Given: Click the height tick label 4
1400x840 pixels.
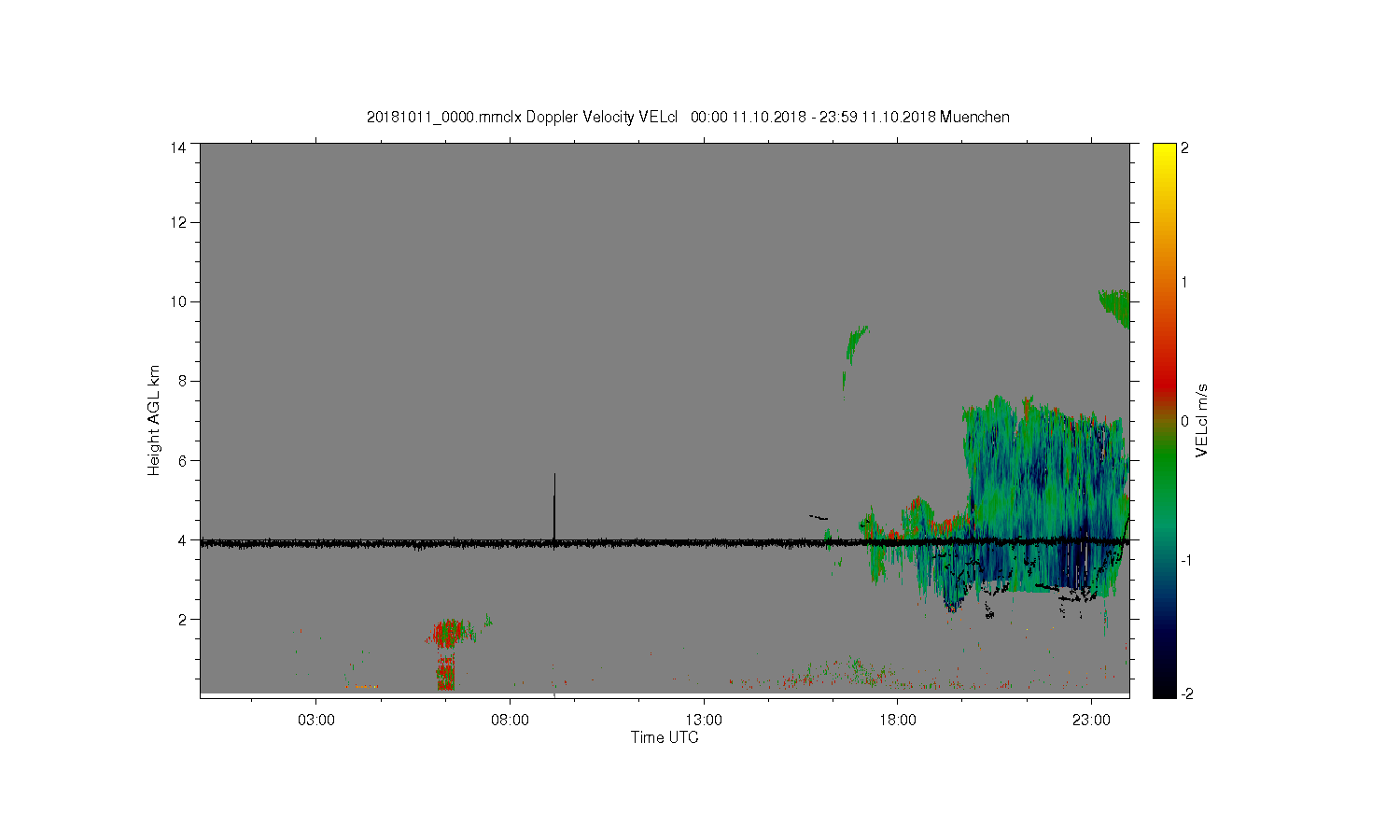Looking at the screenshot, I should pyautogui.click(x=182, y=539).
